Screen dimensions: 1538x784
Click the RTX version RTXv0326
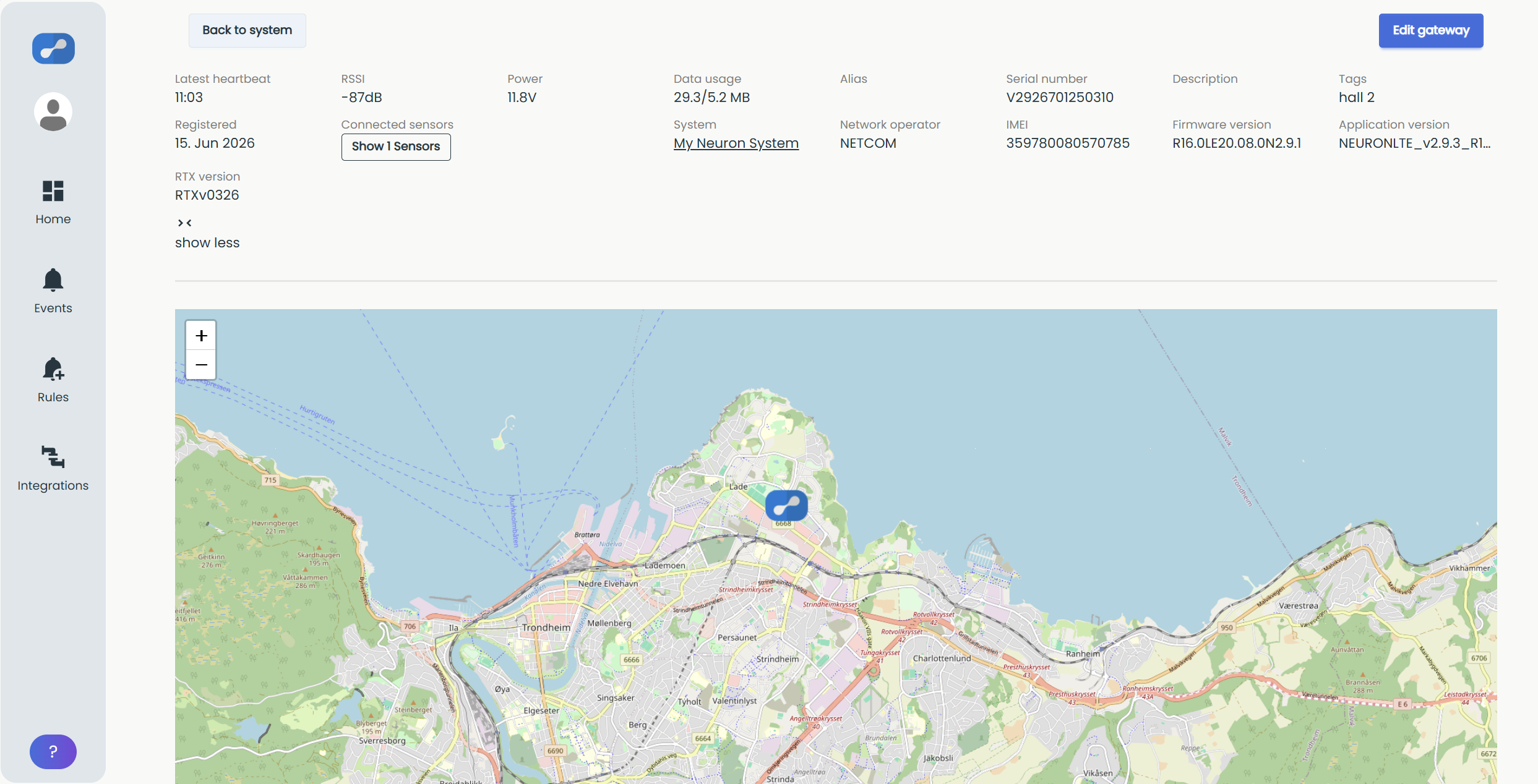207,195
